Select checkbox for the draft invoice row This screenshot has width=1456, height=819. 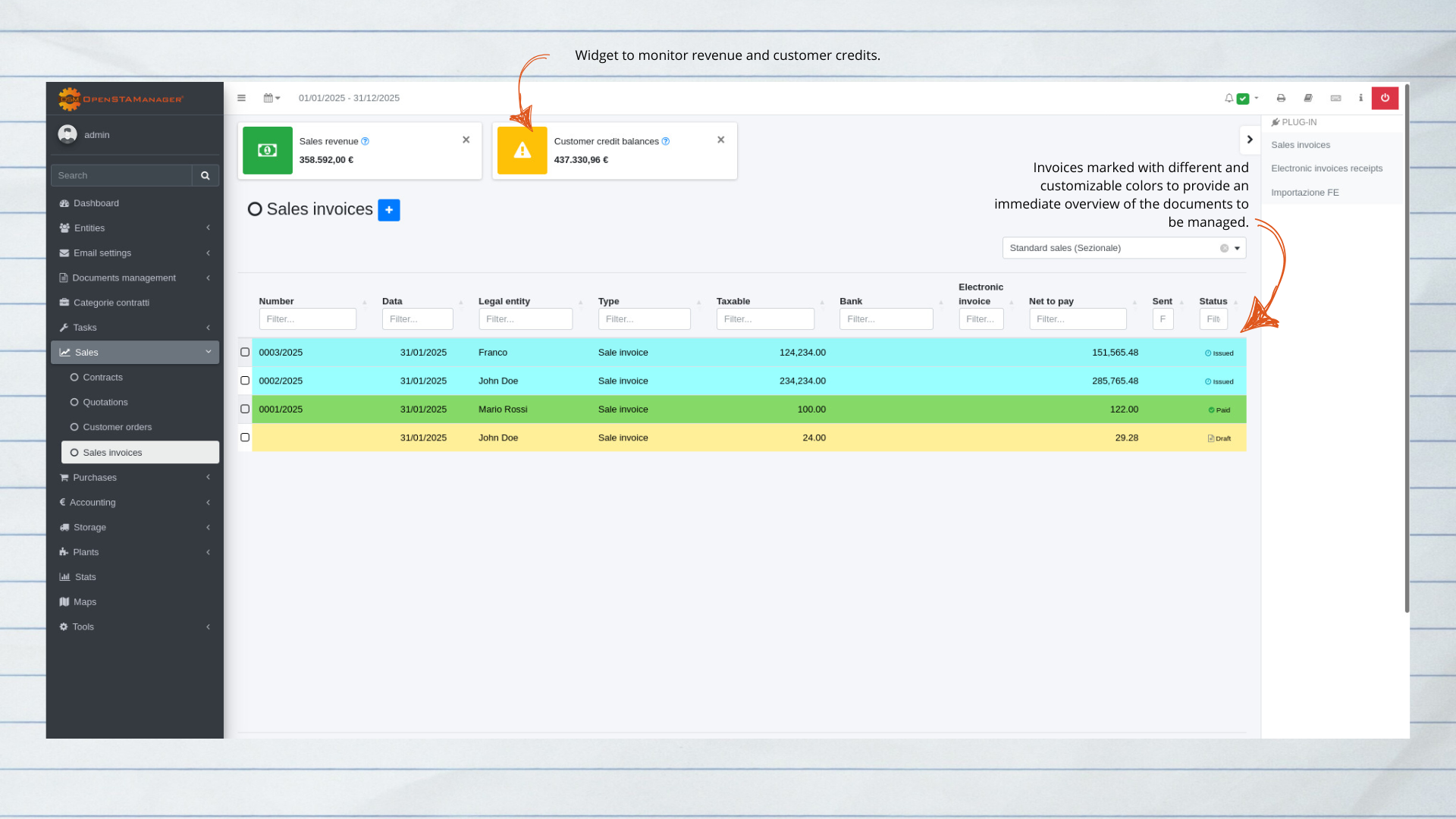click(245, 438)
